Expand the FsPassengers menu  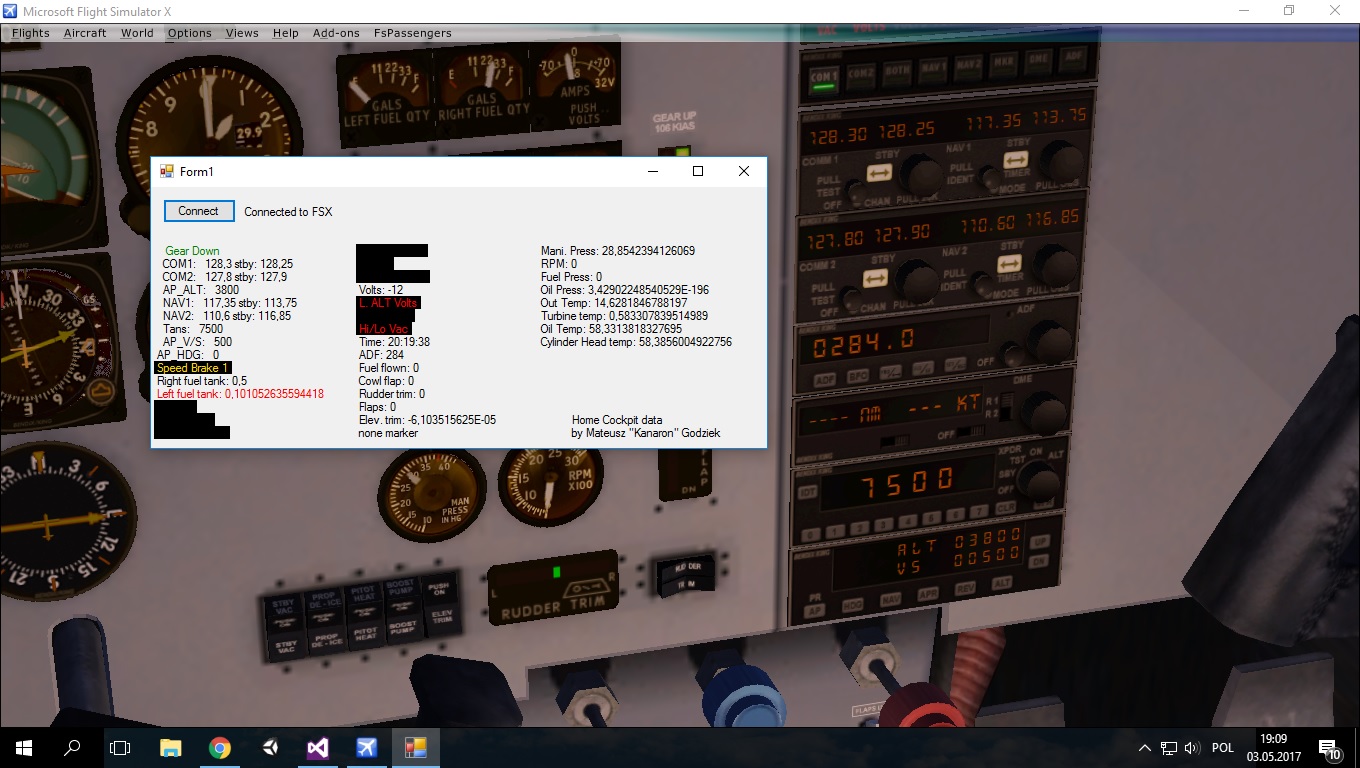point(412,33)
